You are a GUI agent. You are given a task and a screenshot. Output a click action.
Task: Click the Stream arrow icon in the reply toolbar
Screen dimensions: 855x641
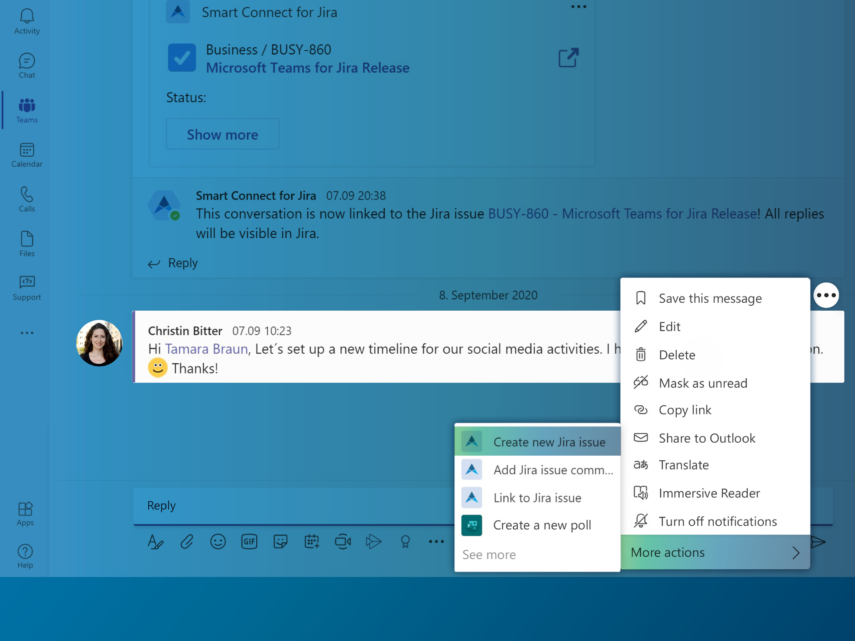coord(374,541)
